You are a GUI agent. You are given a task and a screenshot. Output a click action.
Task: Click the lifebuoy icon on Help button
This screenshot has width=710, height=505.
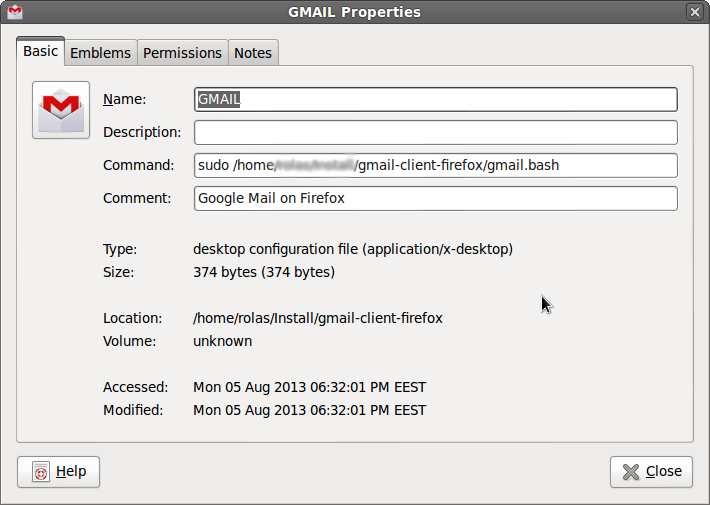[x=41, y=472]
